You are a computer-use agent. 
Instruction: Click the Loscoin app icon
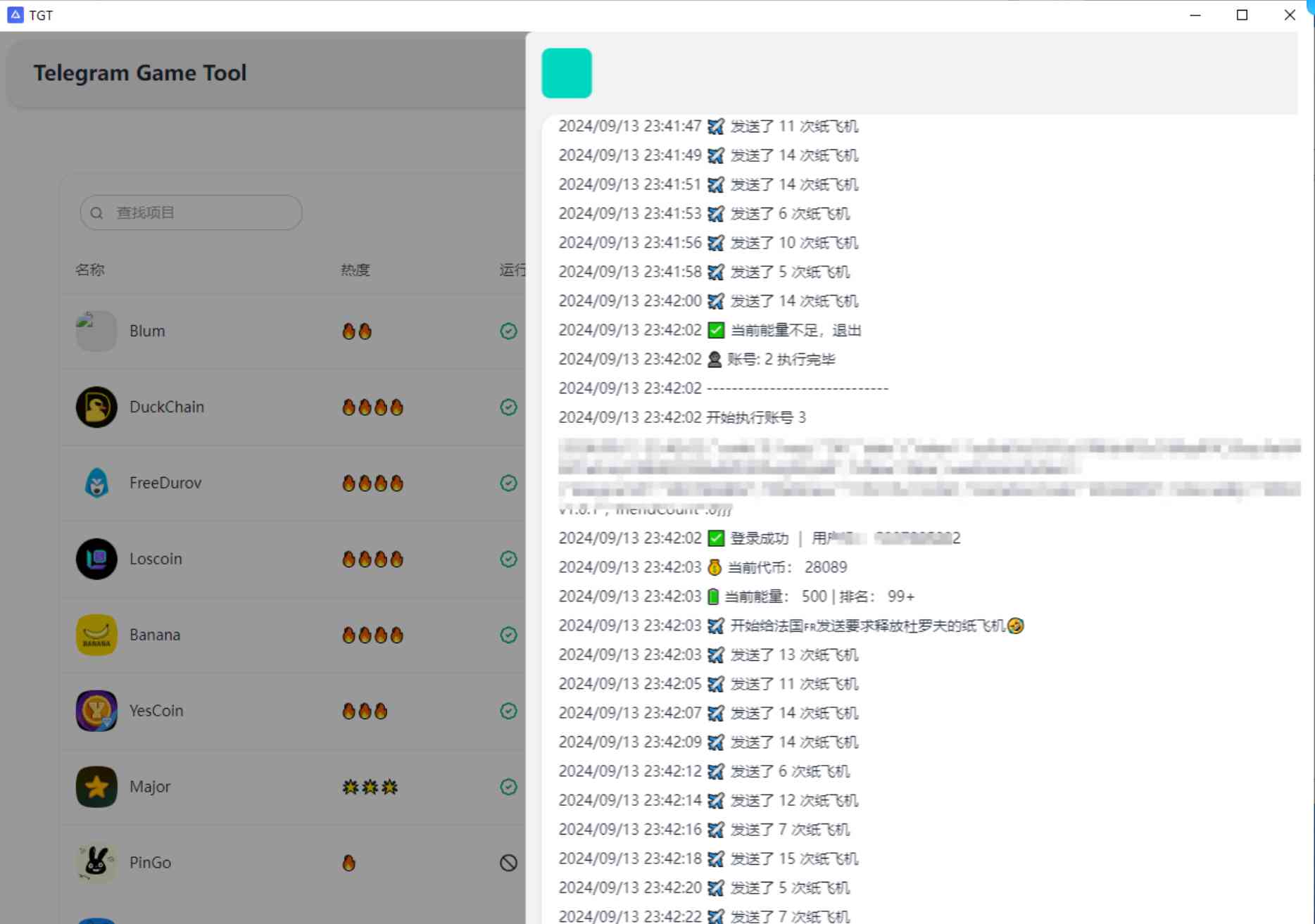[x=96, y=559]
